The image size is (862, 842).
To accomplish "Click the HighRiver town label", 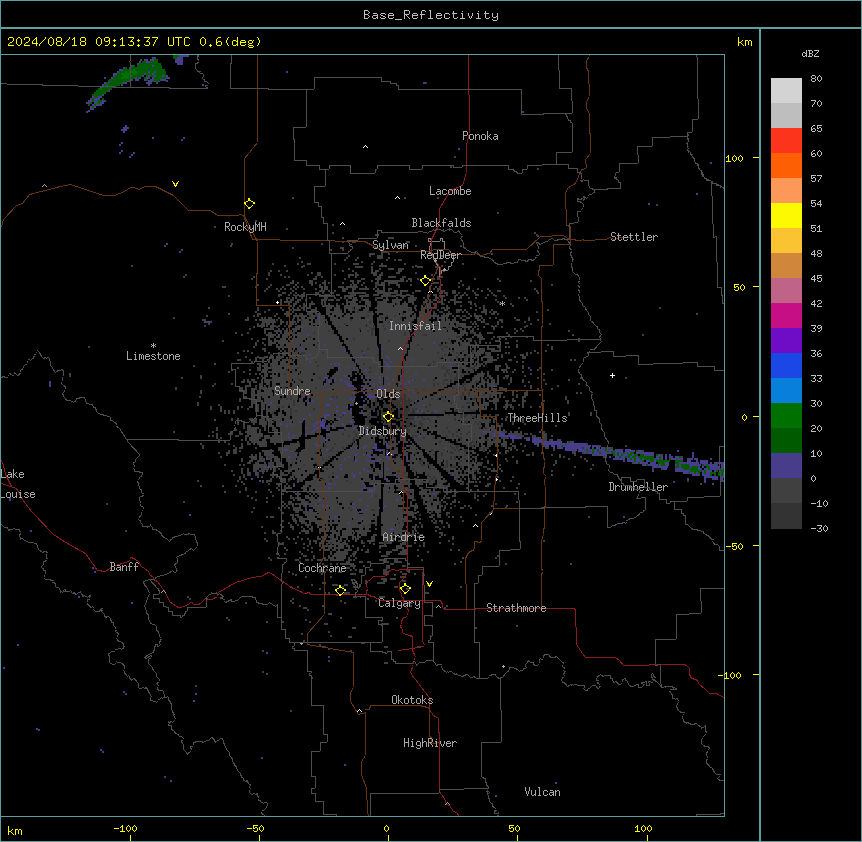I will coord(430,743).
